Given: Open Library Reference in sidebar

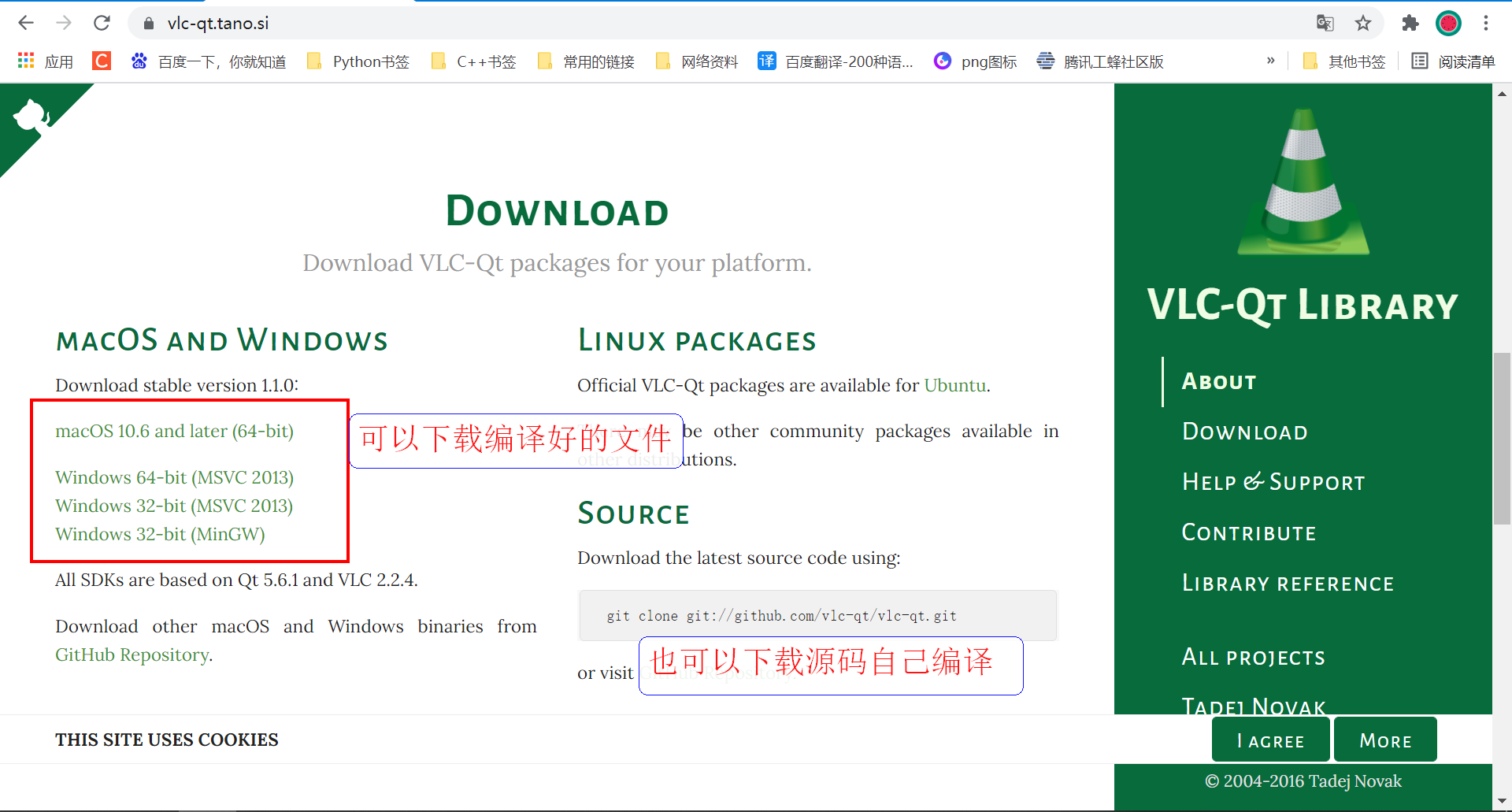Looking at the screenshot, I should [1288, 583].
